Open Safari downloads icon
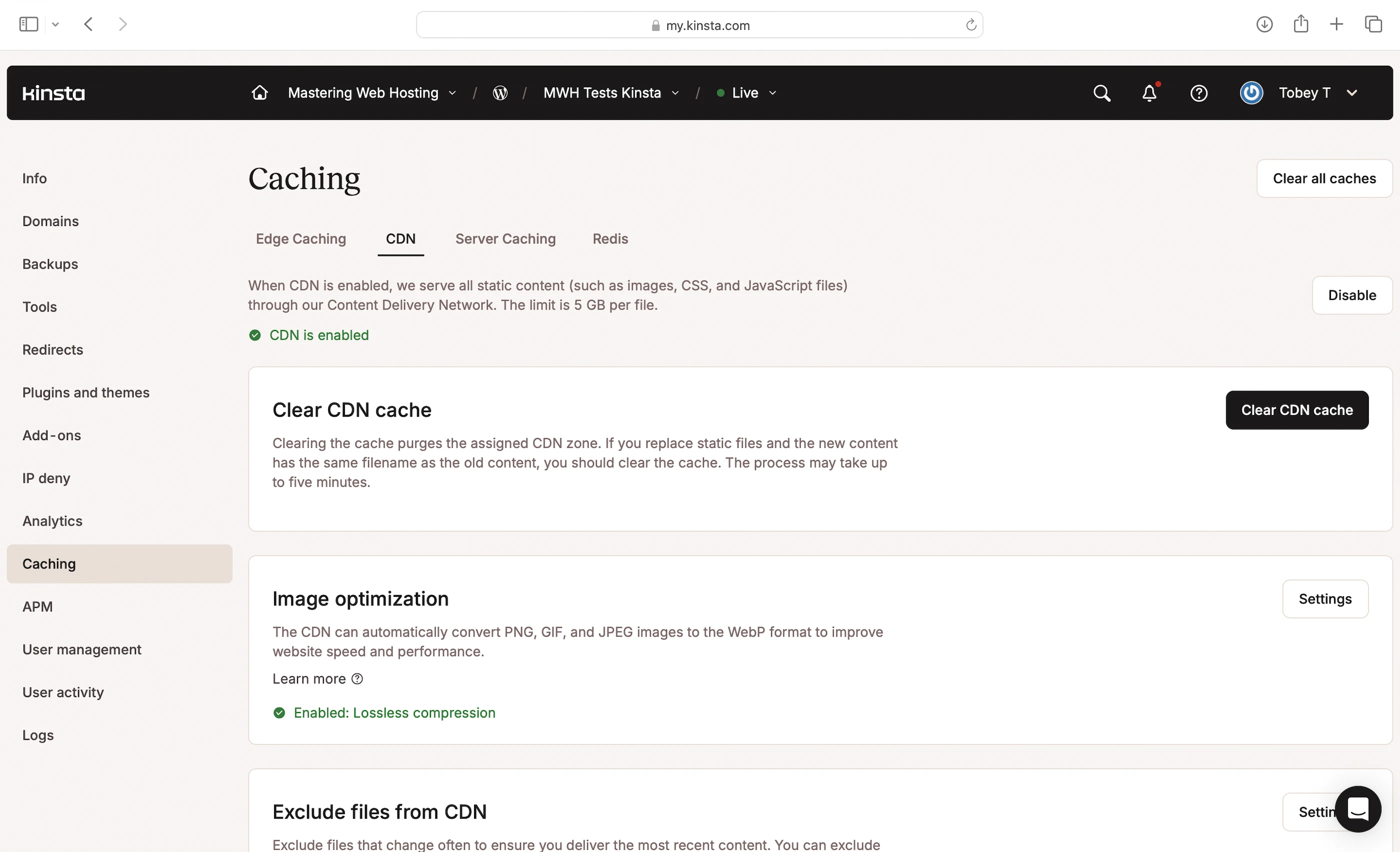Image resolution: width=1400 pixels, height=852 pixels. [x=1263, y=24]
